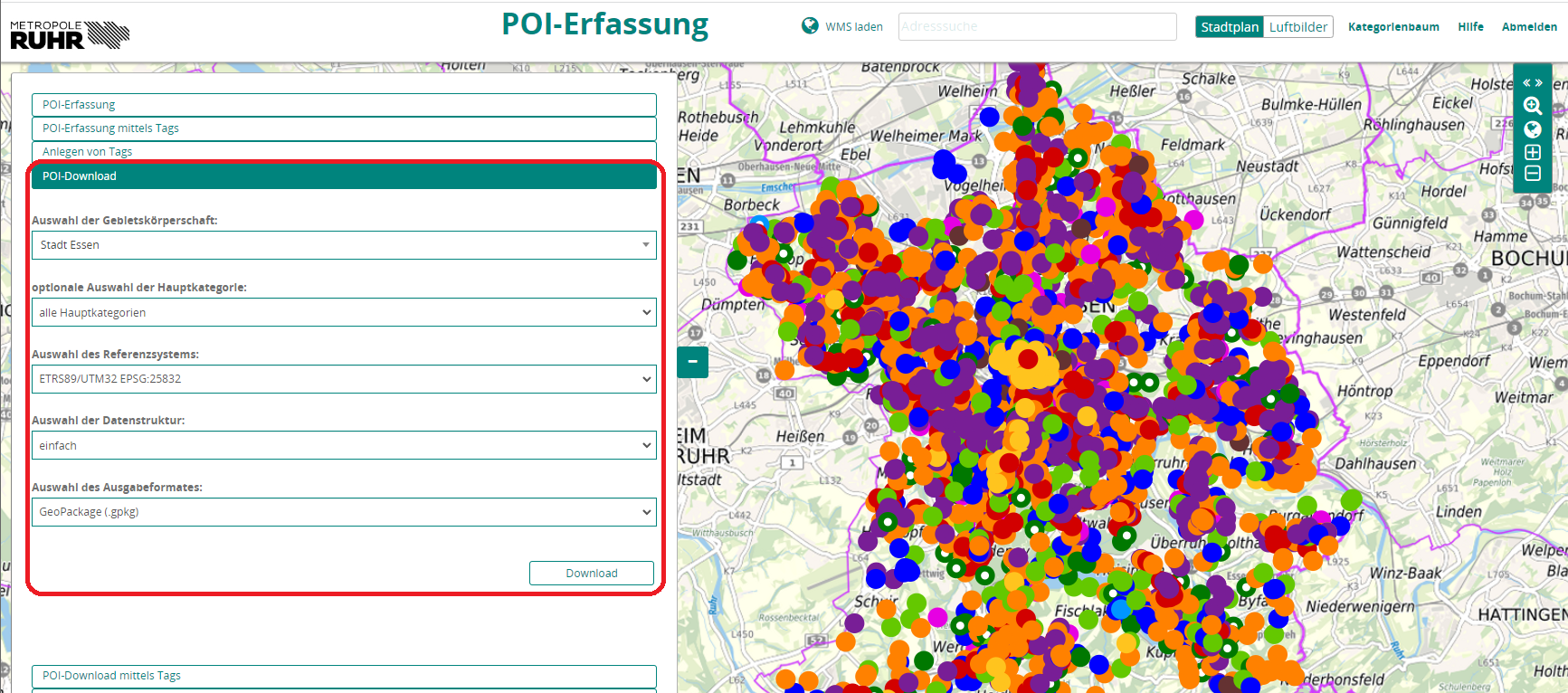Click the Auswahl der Datenstruktur label
This screenshot has width=1568, height=693.
point(108,421)
